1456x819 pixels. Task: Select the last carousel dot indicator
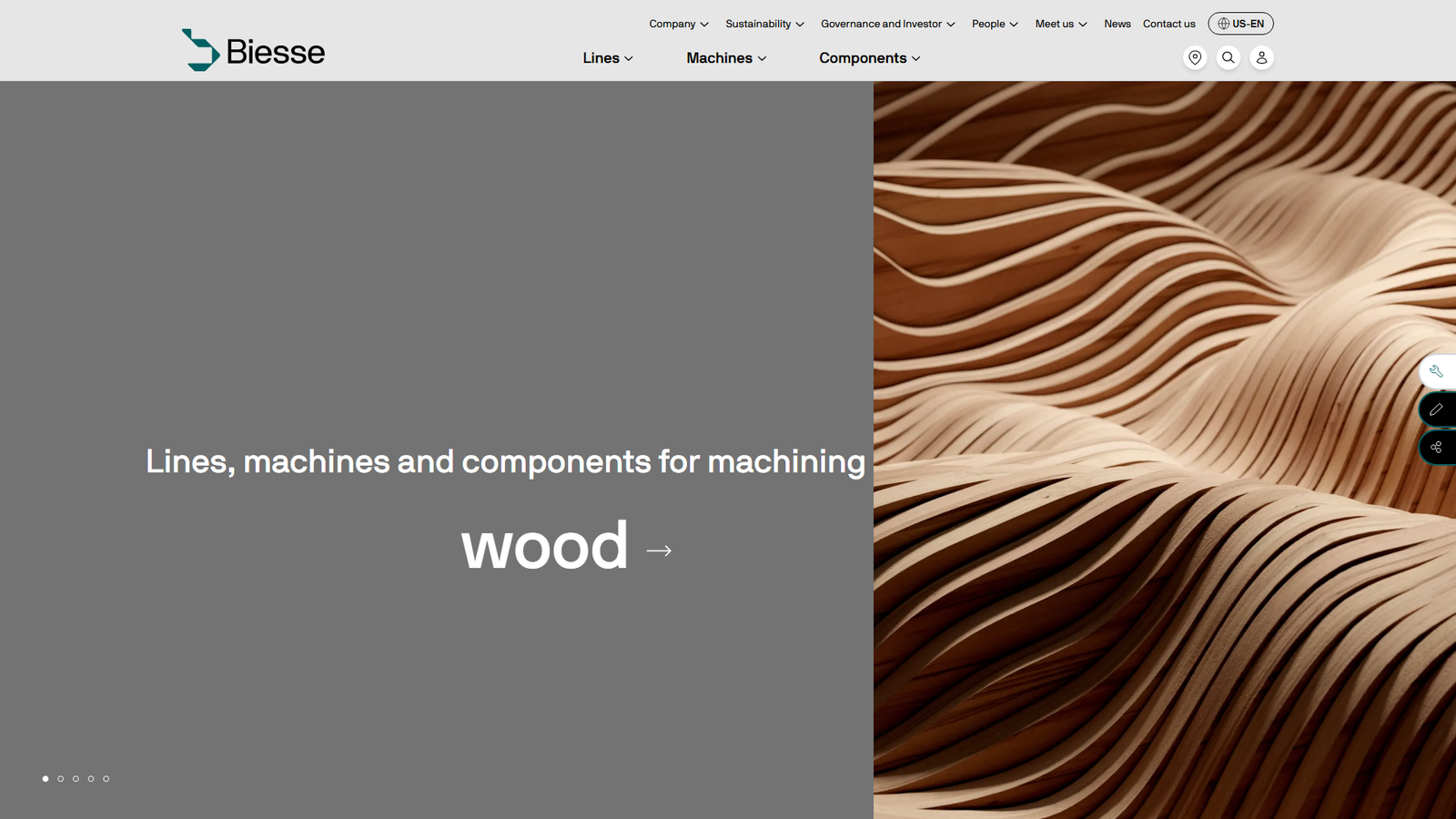pyautogui.click(x=106, y=778)
